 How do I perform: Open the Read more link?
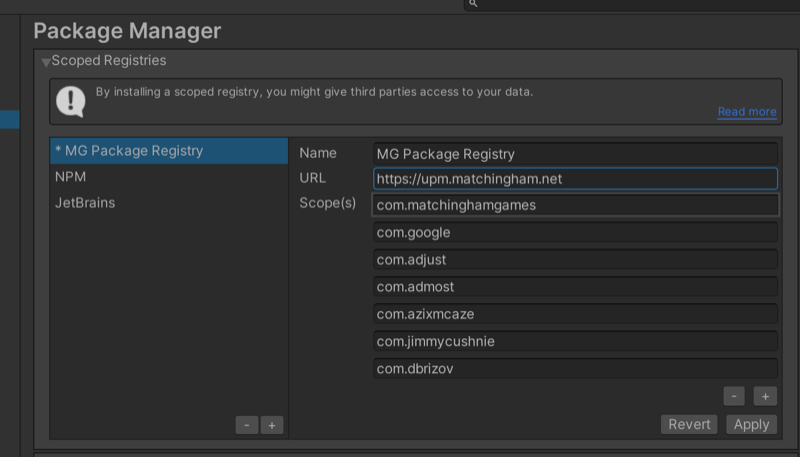pos(747,112)
